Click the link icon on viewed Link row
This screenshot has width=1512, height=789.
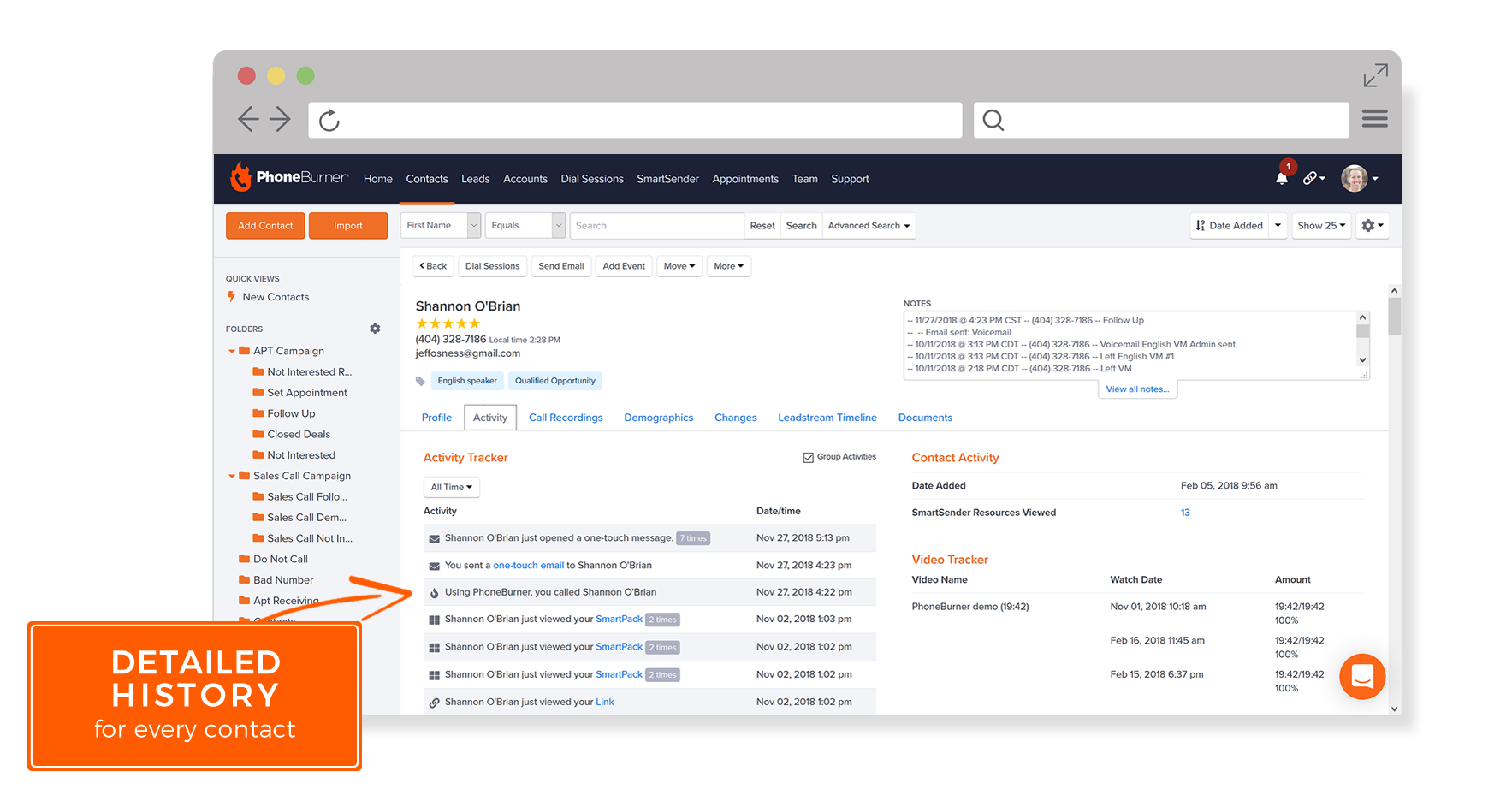click(x=435, y=703)
